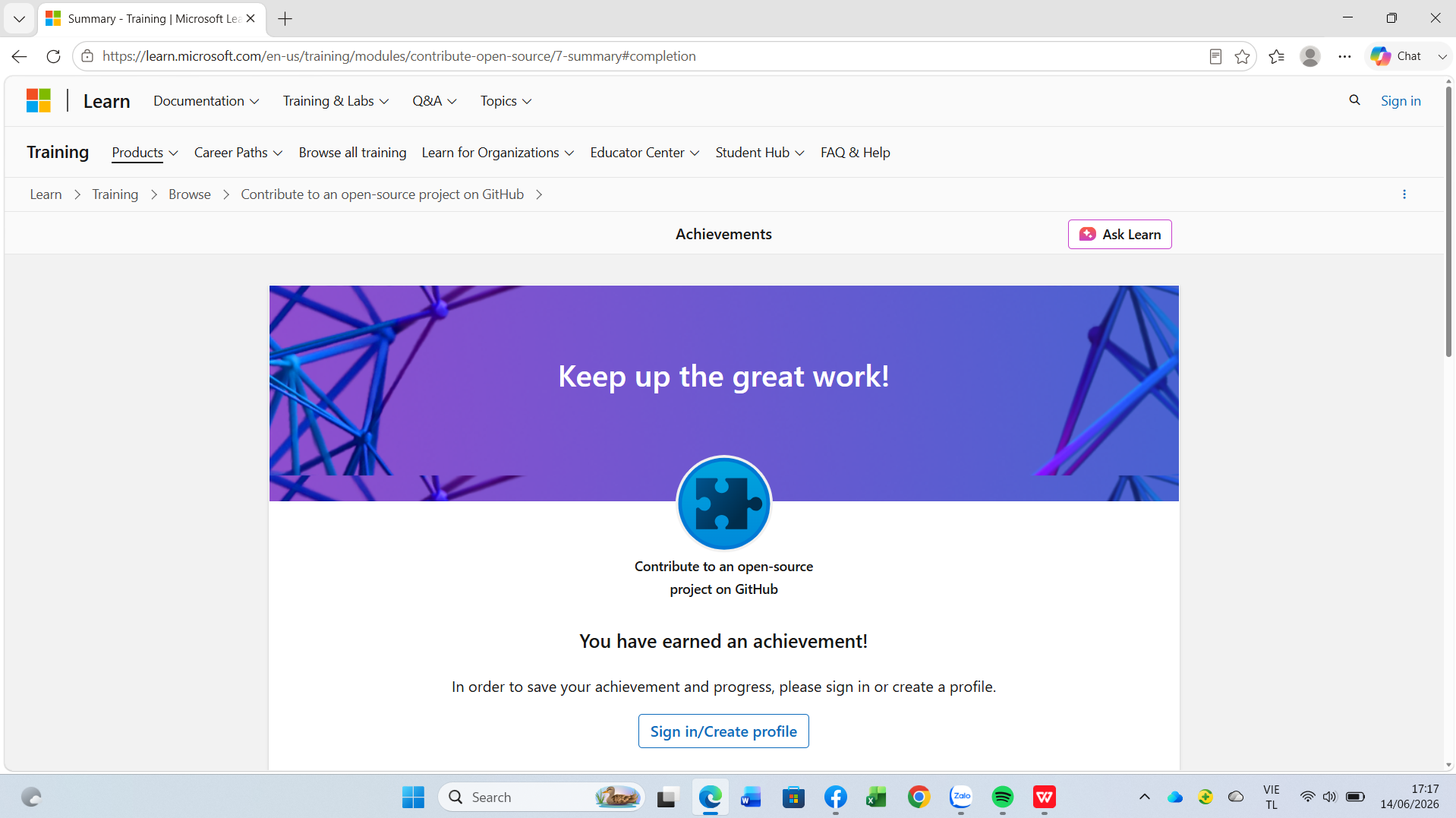The height and width of the screenshot is (818, 1456).
Task: Open the favorites list icon
Action: coord(1276,56)
